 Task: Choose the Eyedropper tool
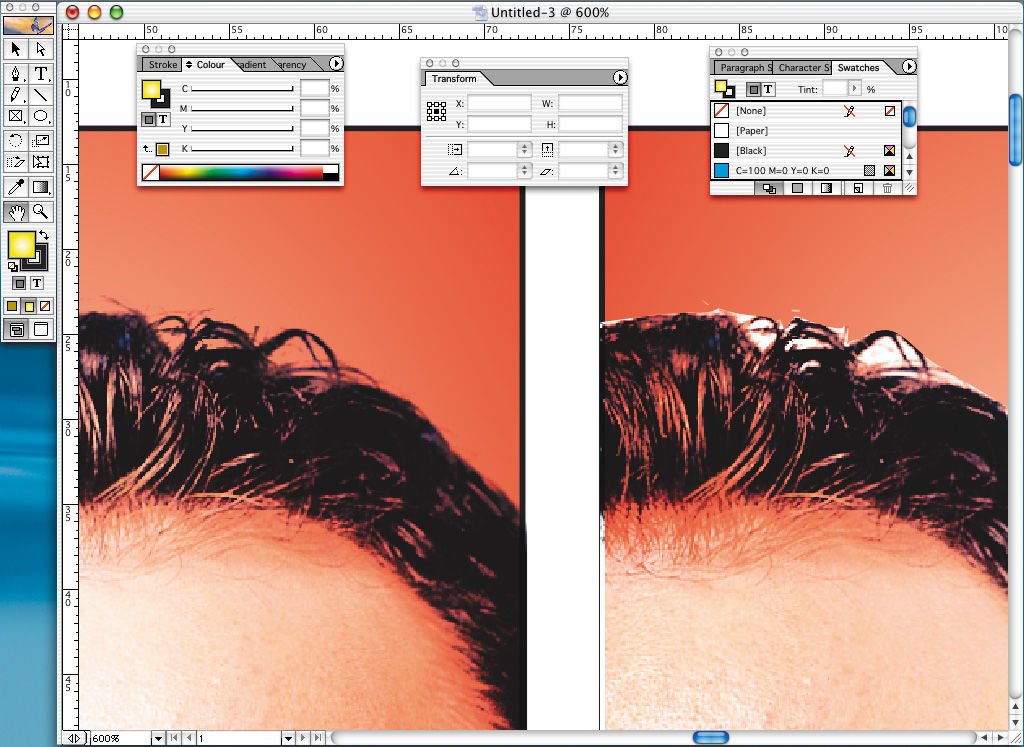point(16,187)
